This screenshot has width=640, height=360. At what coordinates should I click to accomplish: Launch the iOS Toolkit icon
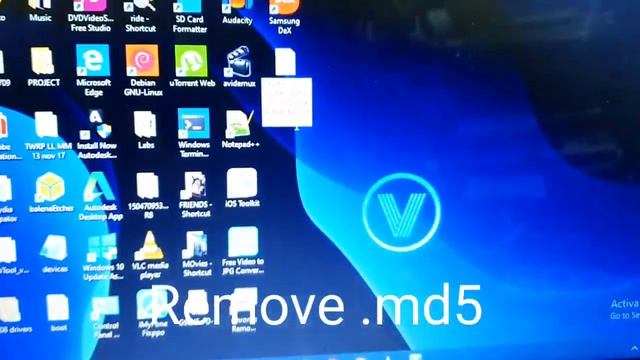pyautogui.click(x=242, y=189)
